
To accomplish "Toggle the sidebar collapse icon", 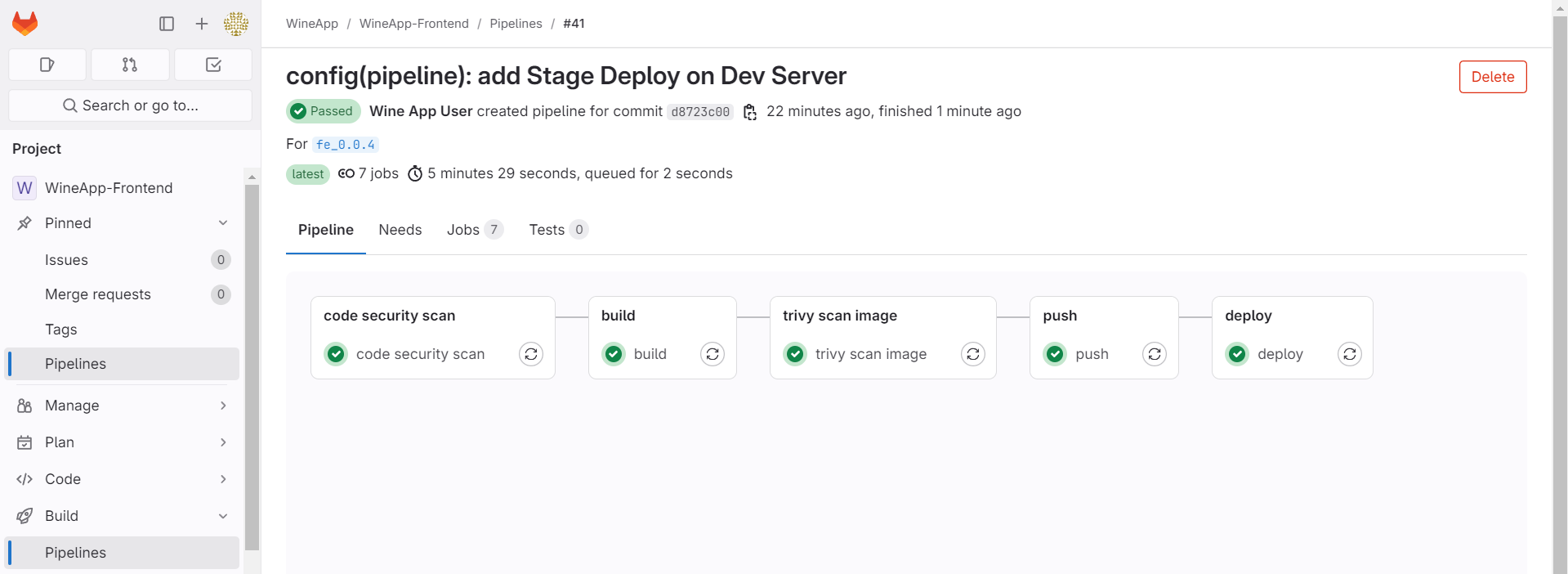I will coord(167,24).
